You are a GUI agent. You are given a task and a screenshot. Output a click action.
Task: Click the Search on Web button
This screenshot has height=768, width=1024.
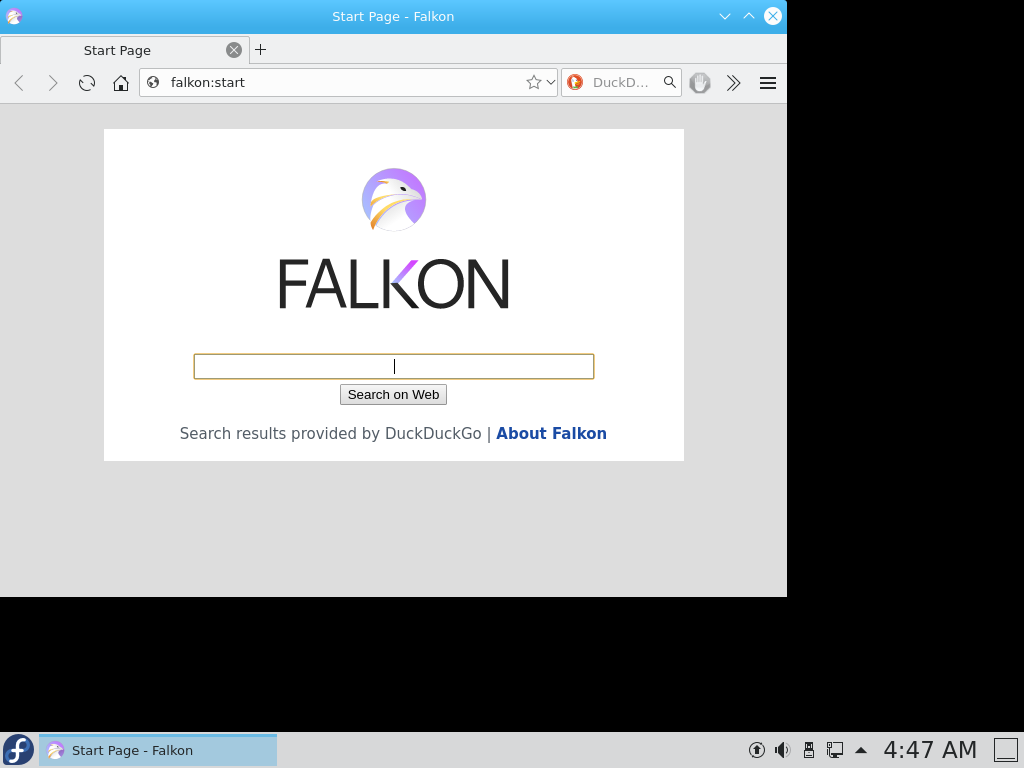(x=393, y=394)
